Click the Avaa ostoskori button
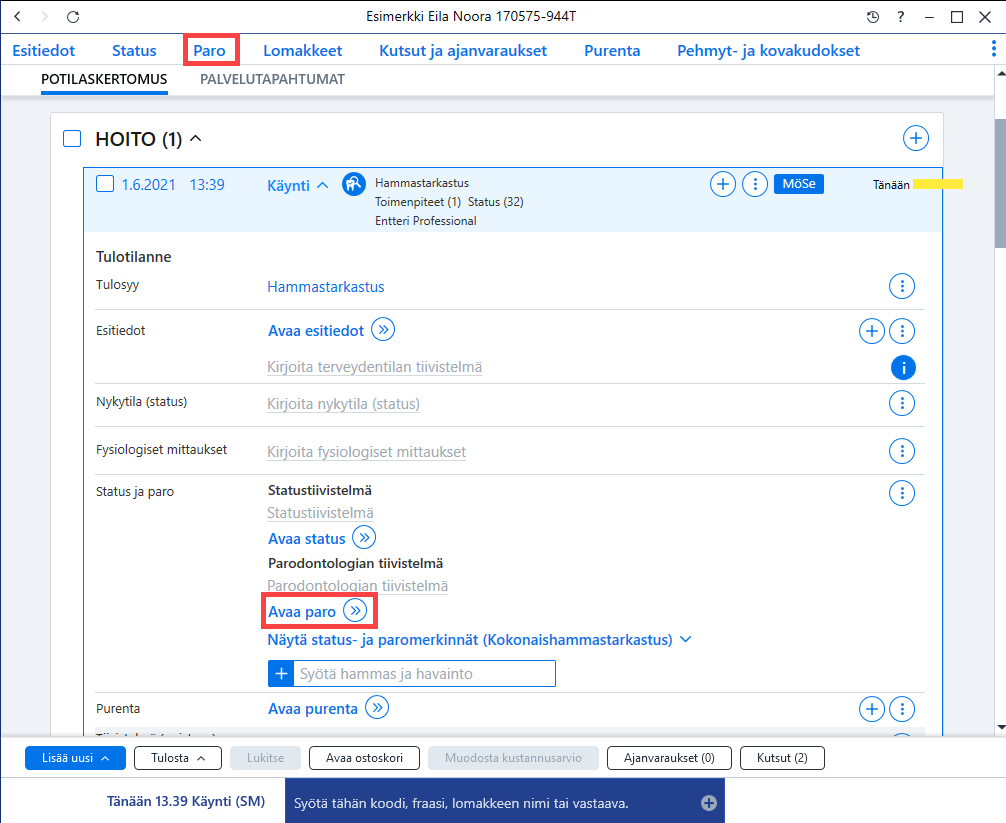 pos(364,758)
